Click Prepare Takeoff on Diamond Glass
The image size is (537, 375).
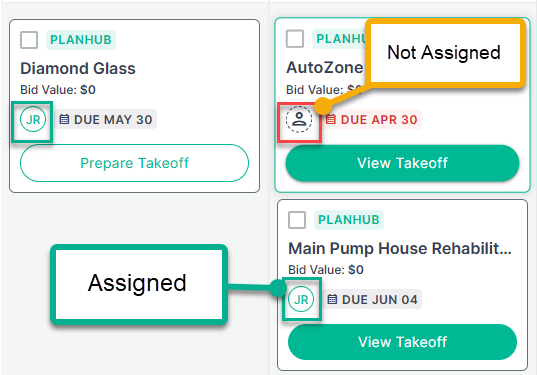click(x=134, y=163)
